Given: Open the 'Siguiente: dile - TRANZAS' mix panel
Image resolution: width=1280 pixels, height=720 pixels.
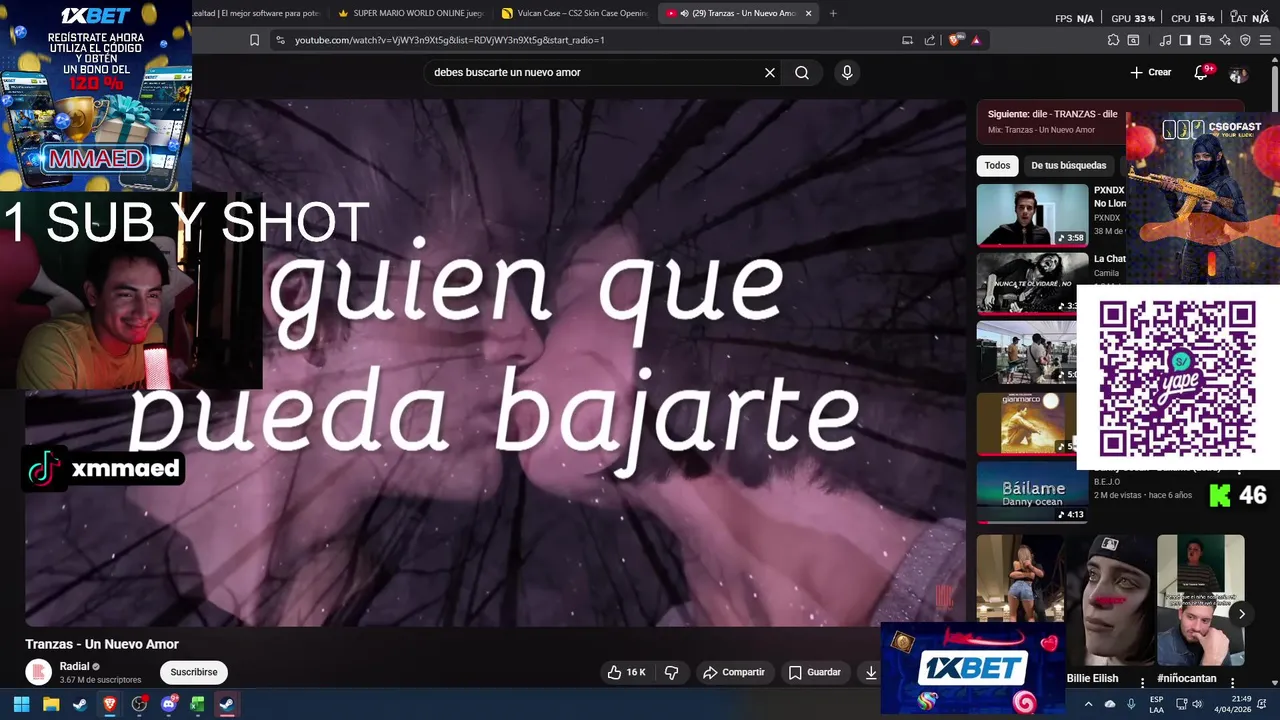Looking at the screenshot, I should click(1052, 121).
